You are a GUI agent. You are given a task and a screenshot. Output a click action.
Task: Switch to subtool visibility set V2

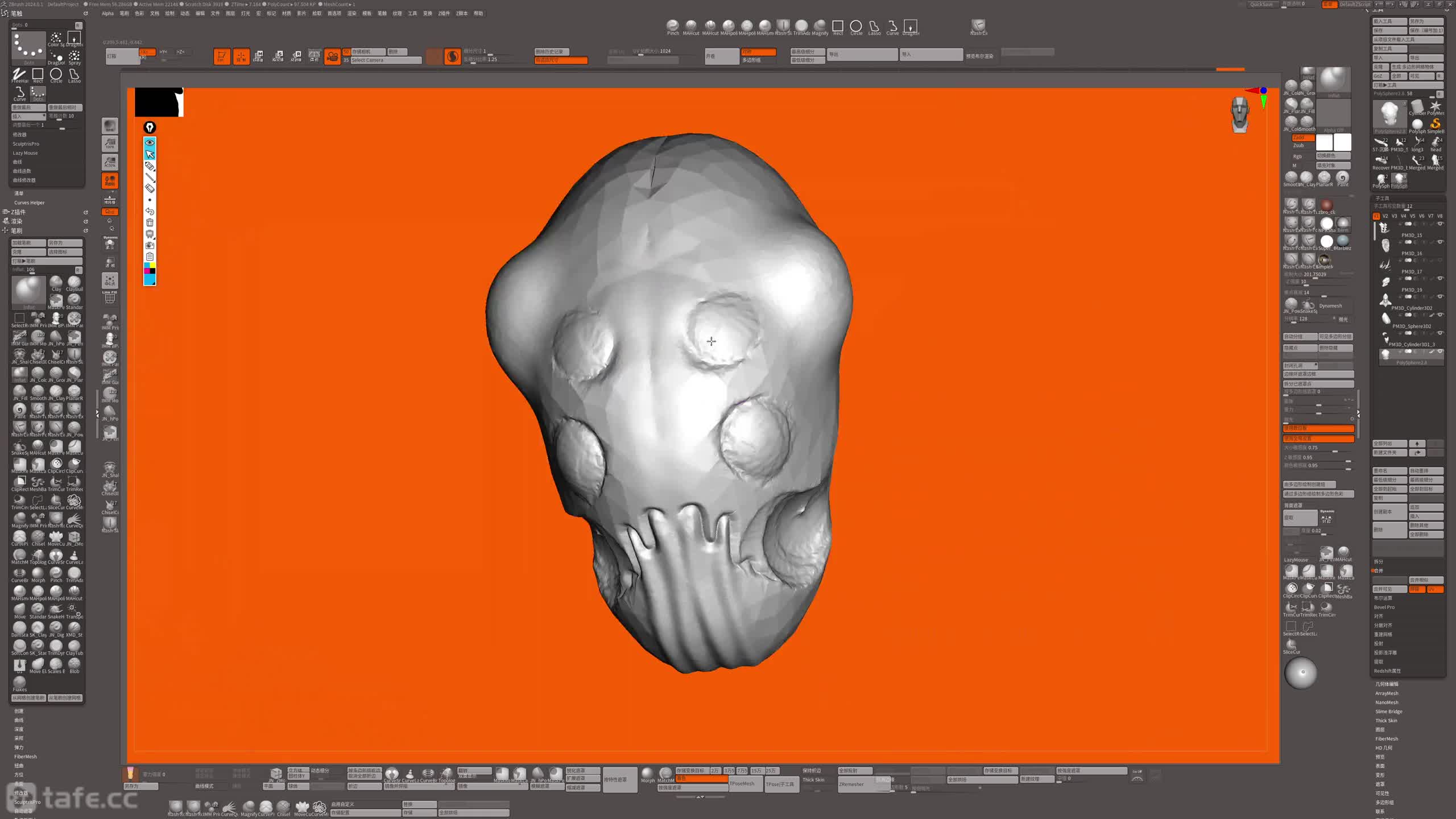(x=1385, y=216)
